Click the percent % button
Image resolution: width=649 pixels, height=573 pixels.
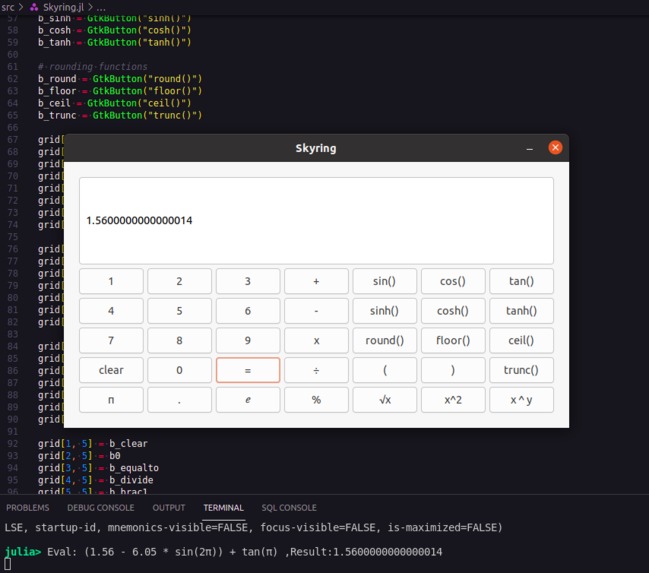[x=316, y=400]
